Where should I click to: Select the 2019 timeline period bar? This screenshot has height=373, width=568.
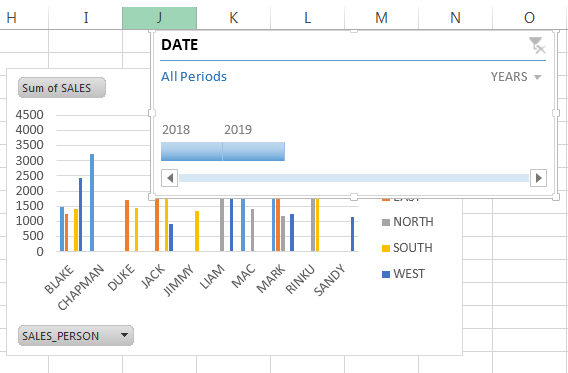click(254, 151)
